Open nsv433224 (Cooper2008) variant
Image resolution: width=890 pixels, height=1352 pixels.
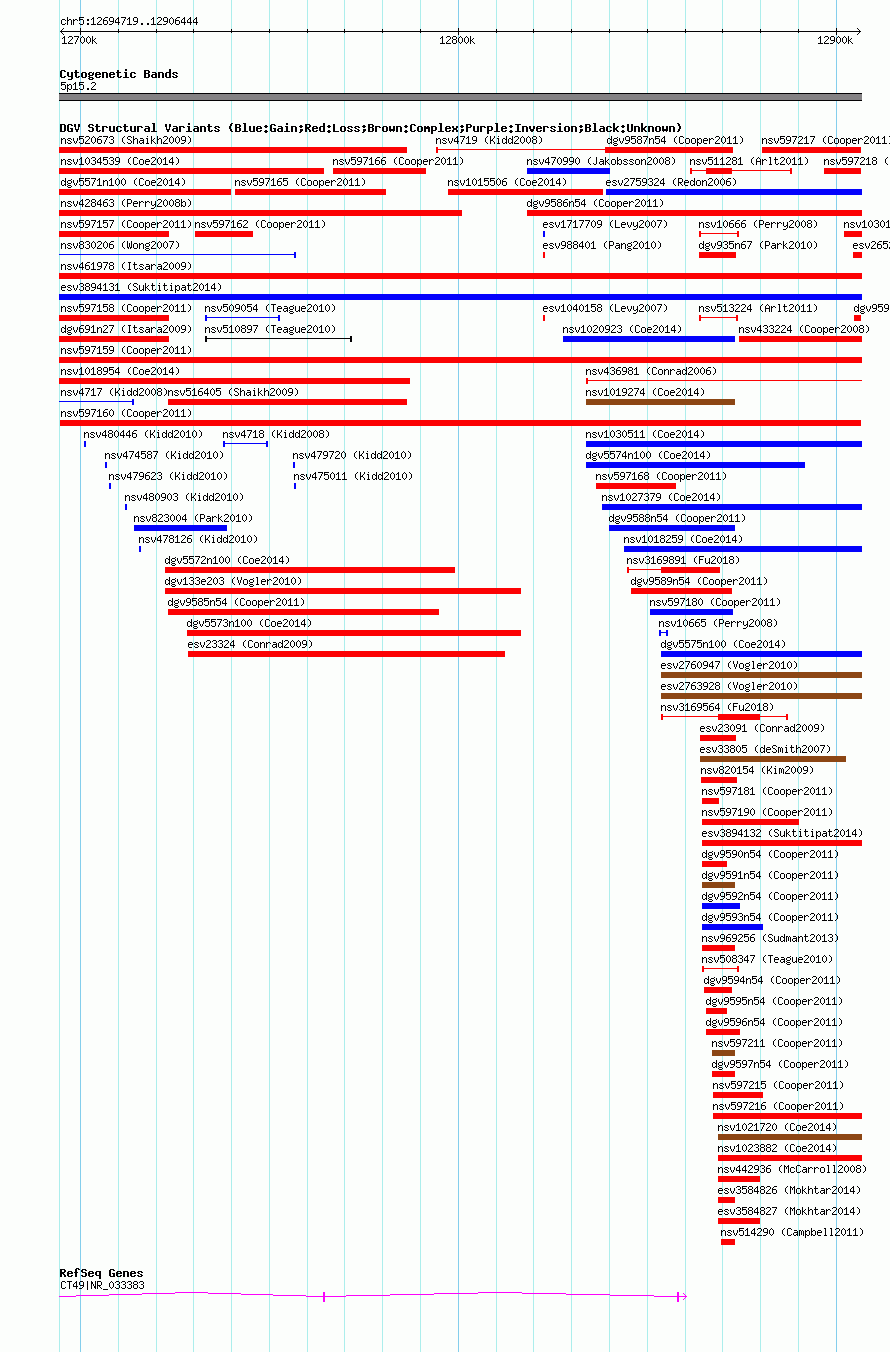click(800, 339)
